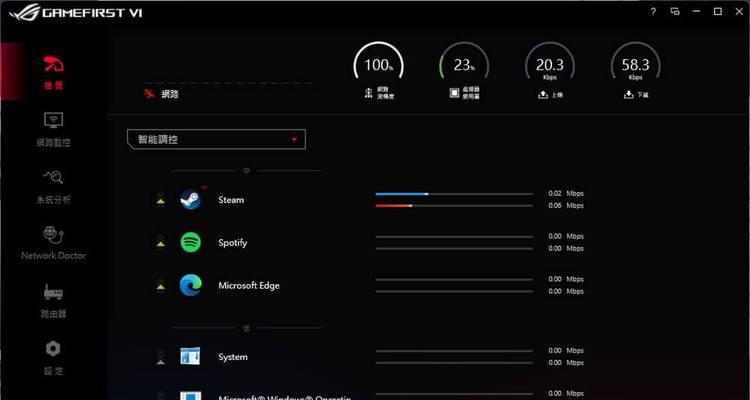Change priority arrow for Spotify

click(x=161, y=243)
